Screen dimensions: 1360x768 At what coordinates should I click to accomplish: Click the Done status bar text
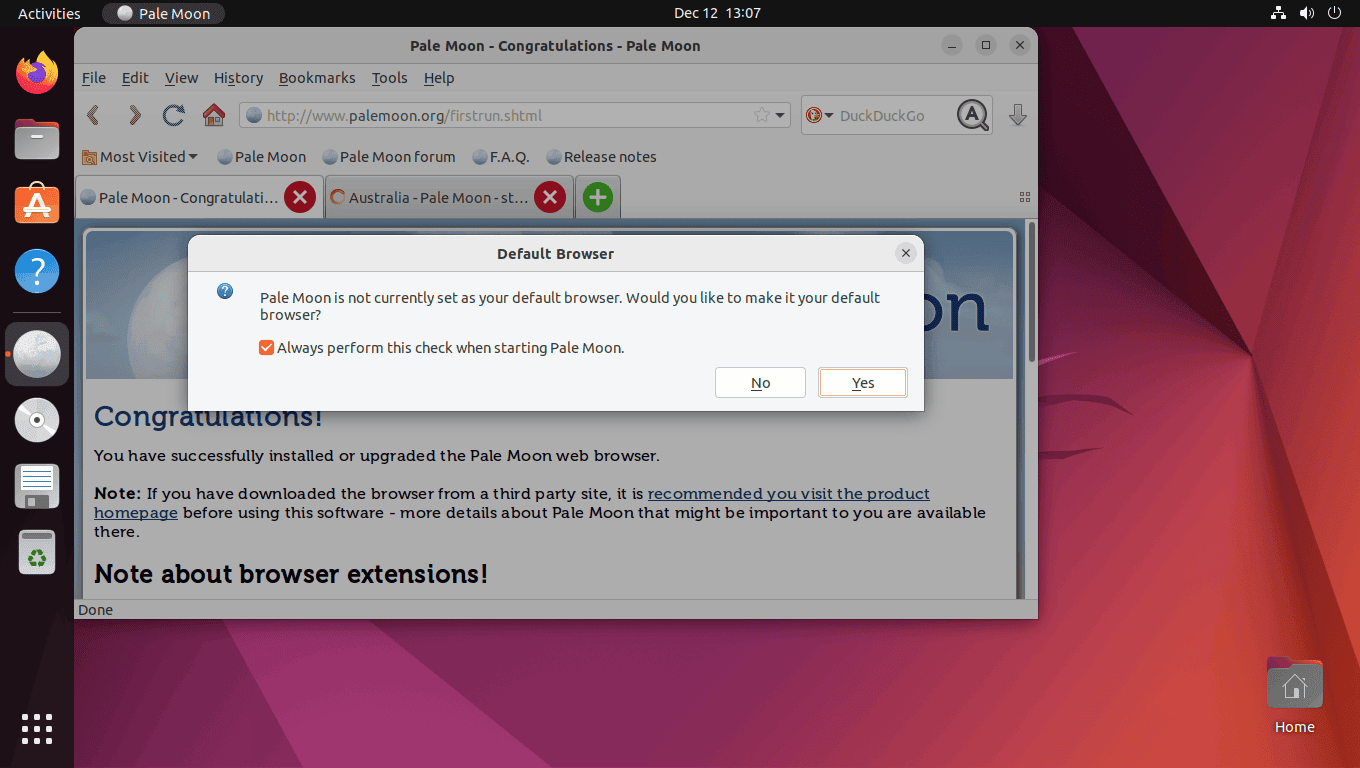click(x=96, y=610)
